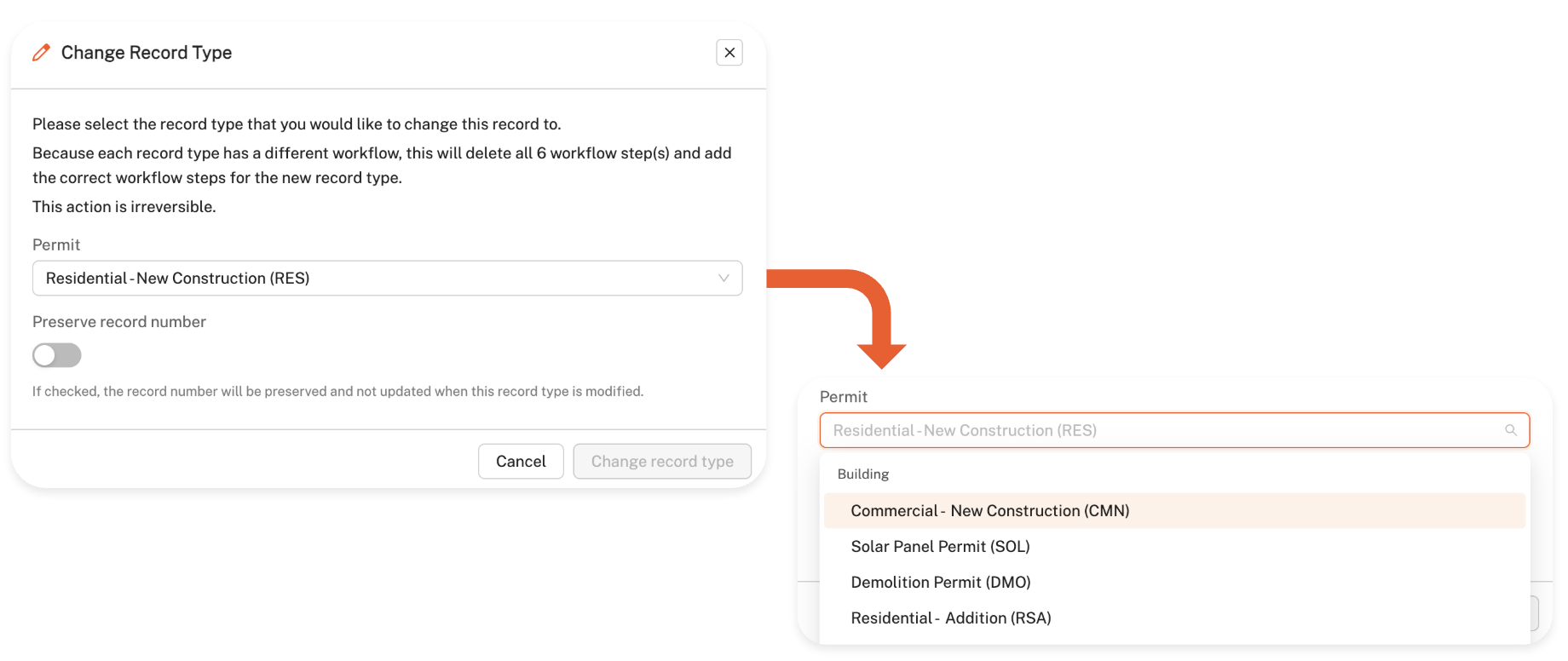Click the Change record type button
Image resolution: width=1568 pixels, height=661 pixels.
[662, 462]
